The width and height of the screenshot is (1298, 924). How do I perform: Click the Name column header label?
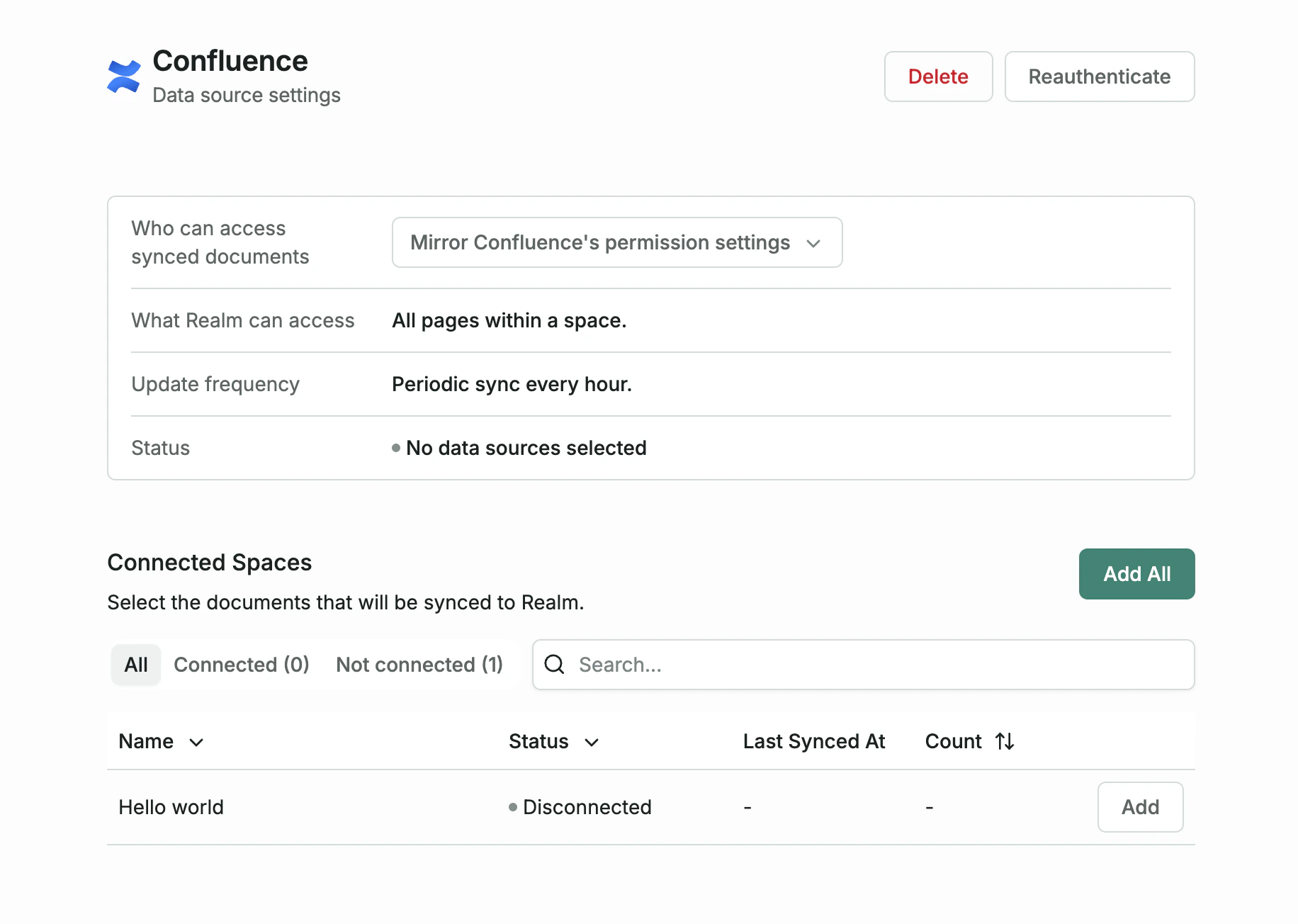(146, 741)
